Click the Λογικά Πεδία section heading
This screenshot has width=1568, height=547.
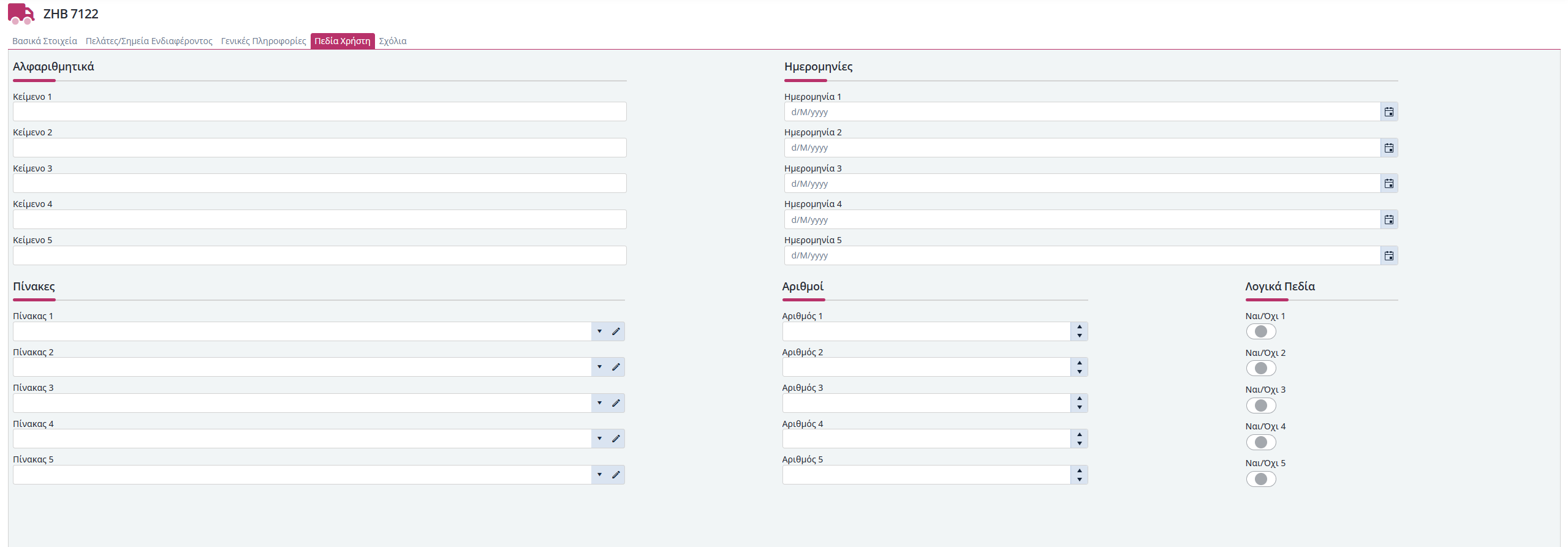click(x=1280, y=287)
